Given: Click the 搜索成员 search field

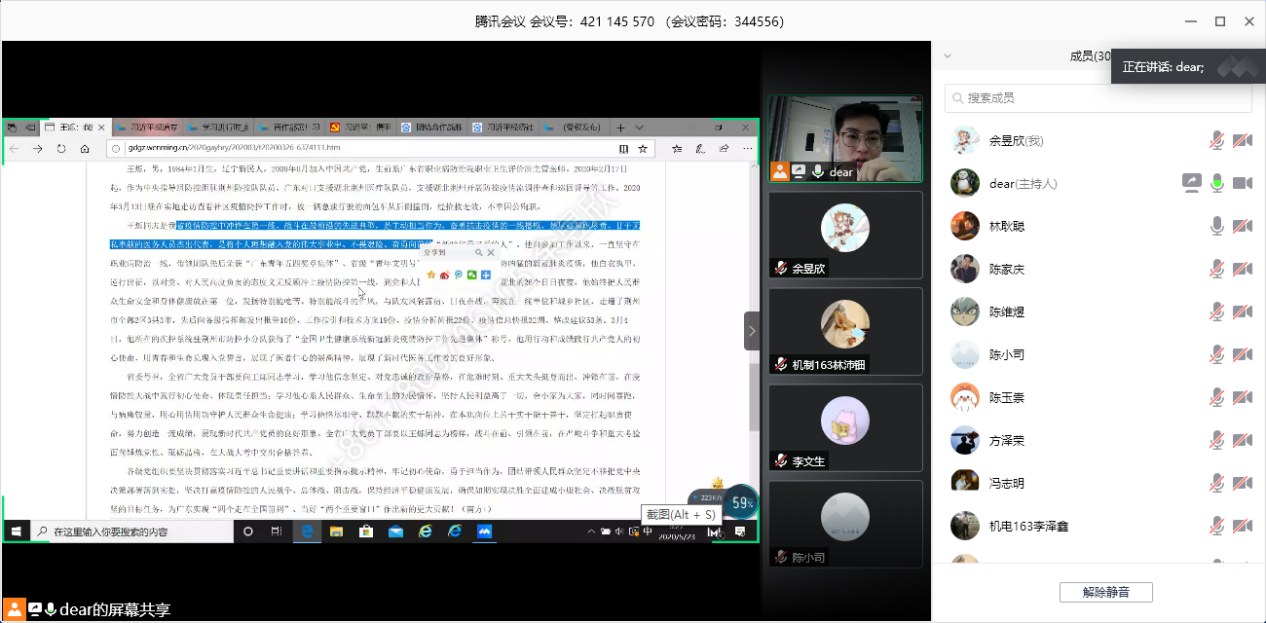Looking at the screenshot, I should point(1098,98).
